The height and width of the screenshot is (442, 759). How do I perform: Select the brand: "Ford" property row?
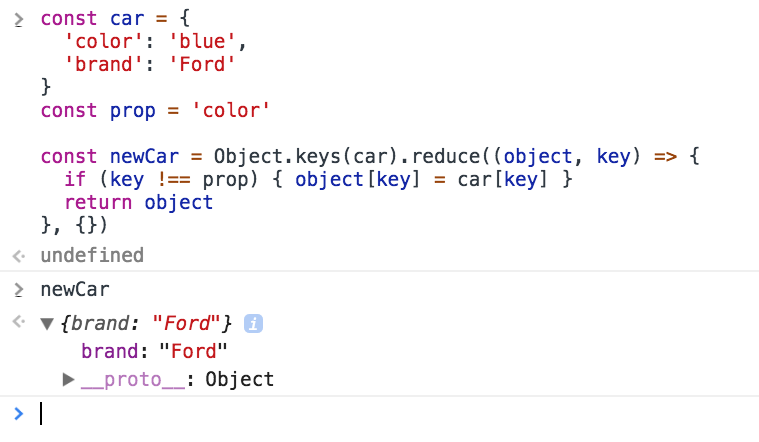tap(155, 351)
